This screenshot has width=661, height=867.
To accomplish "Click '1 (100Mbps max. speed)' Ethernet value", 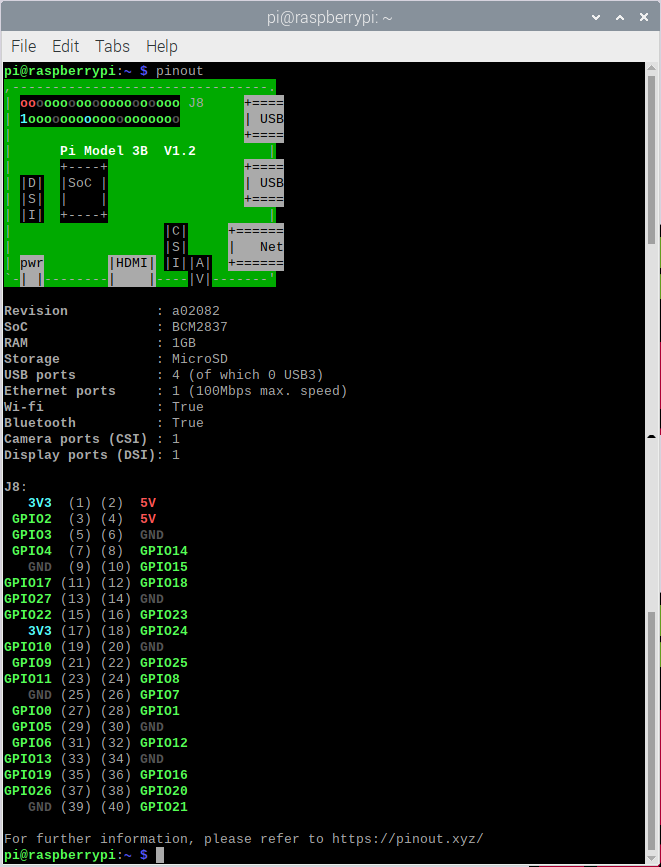I will (259, 391).
